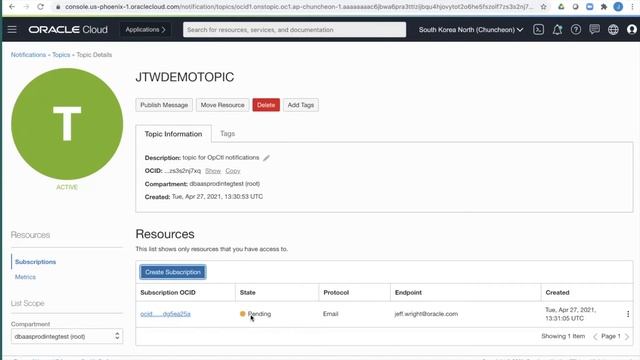Open the Chrome profile avatar

[x=618, y=7]
